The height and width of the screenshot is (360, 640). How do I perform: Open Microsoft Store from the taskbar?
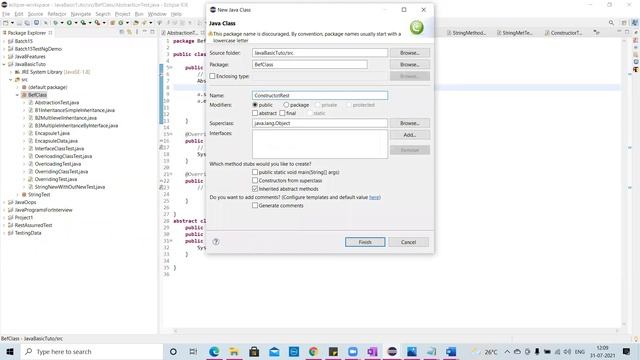click(x=254, y=351)
